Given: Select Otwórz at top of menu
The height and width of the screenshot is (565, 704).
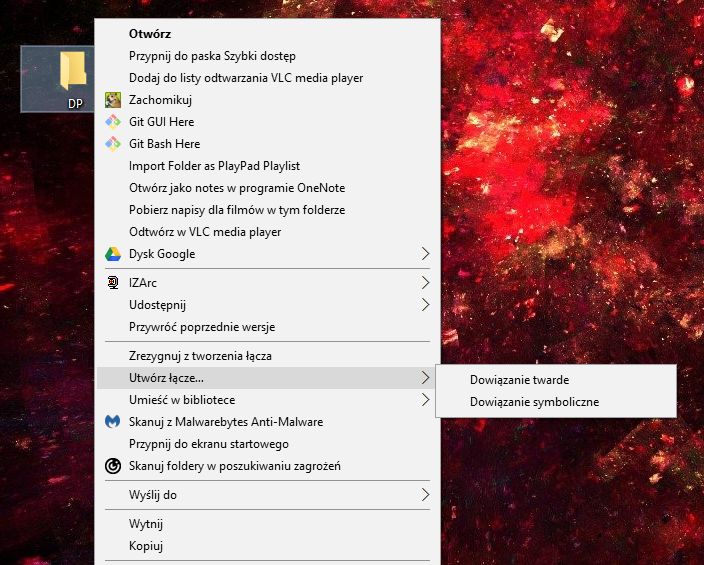Looking at the screenshot, I should coord(149,34).
